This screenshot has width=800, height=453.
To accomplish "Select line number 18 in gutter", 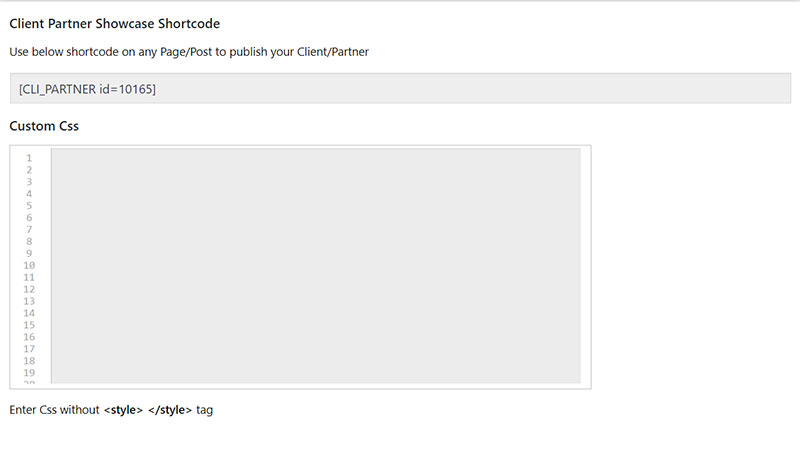I will pyautogui.click(x=29, y=361).
